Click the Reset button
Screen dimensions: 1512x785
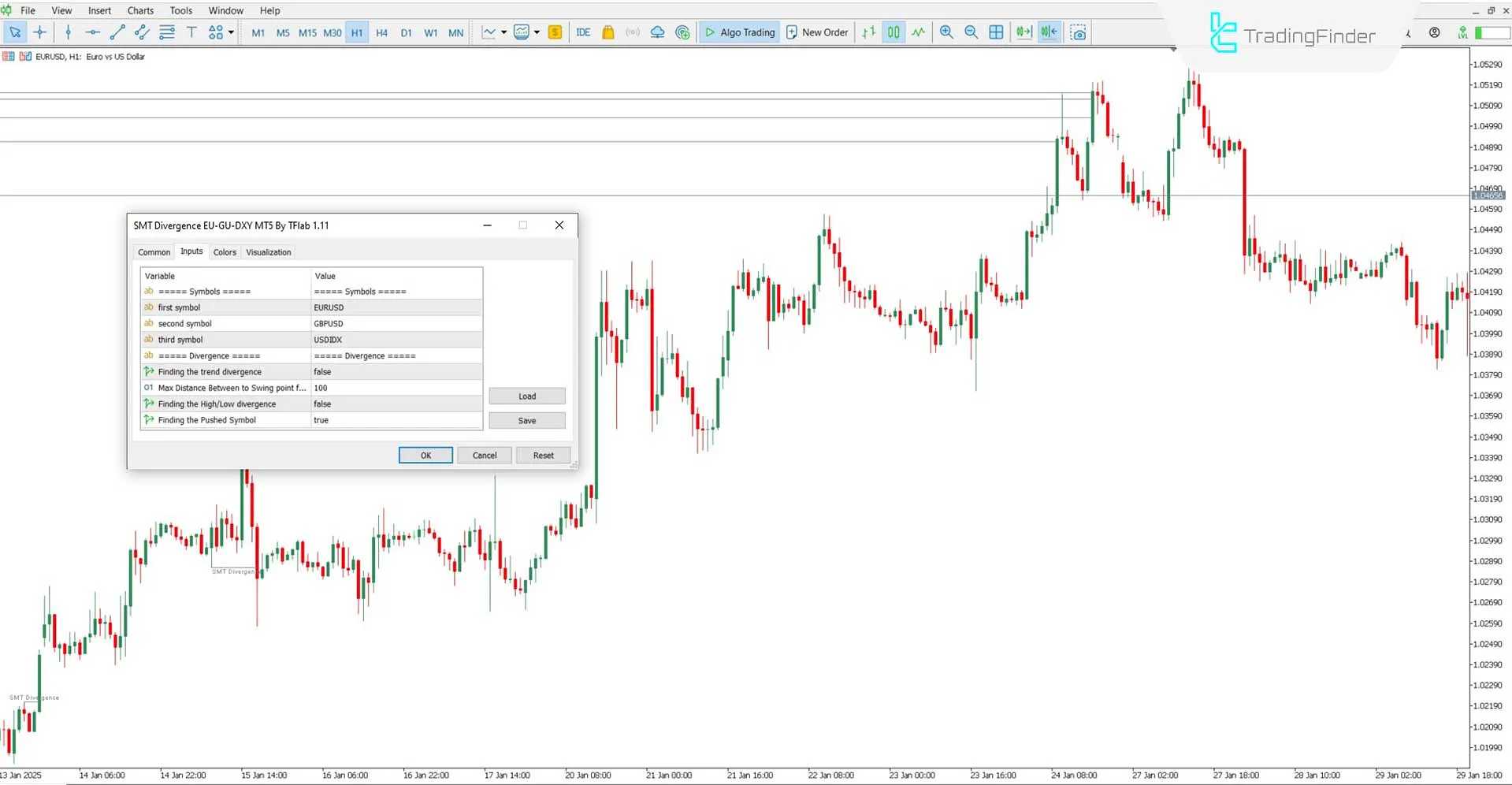[543, 456]
